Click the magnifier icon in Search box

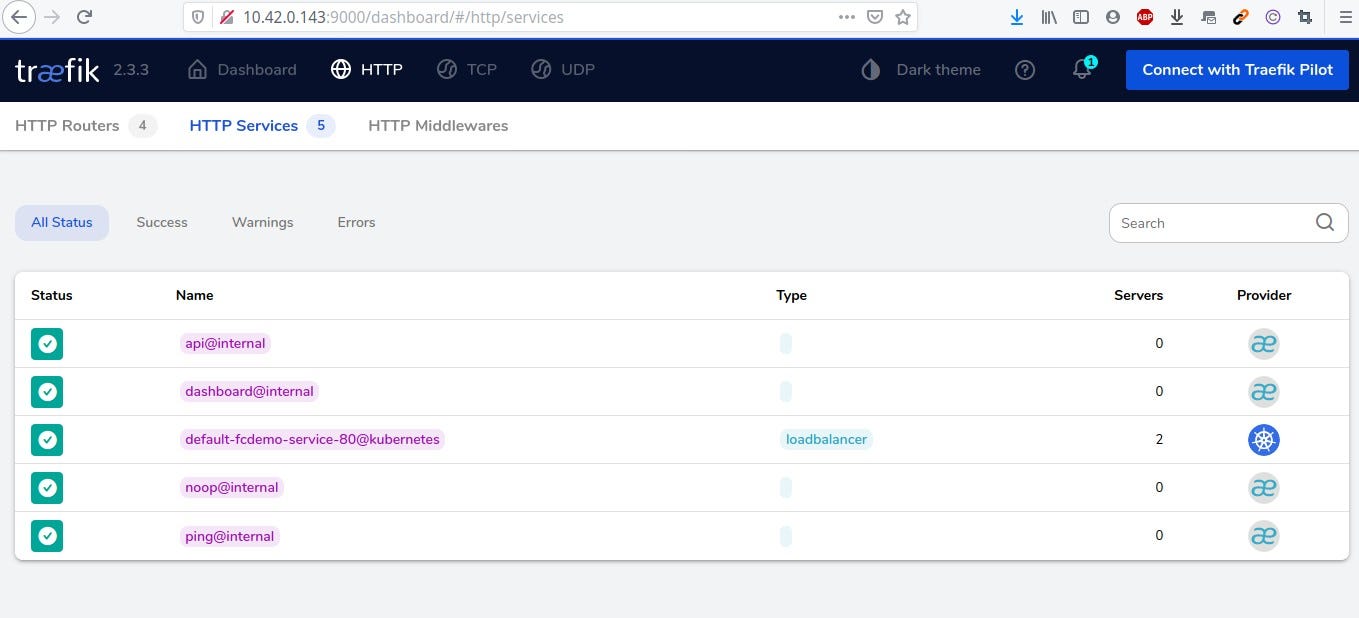pyautogui.click(x=1325, y=223)
